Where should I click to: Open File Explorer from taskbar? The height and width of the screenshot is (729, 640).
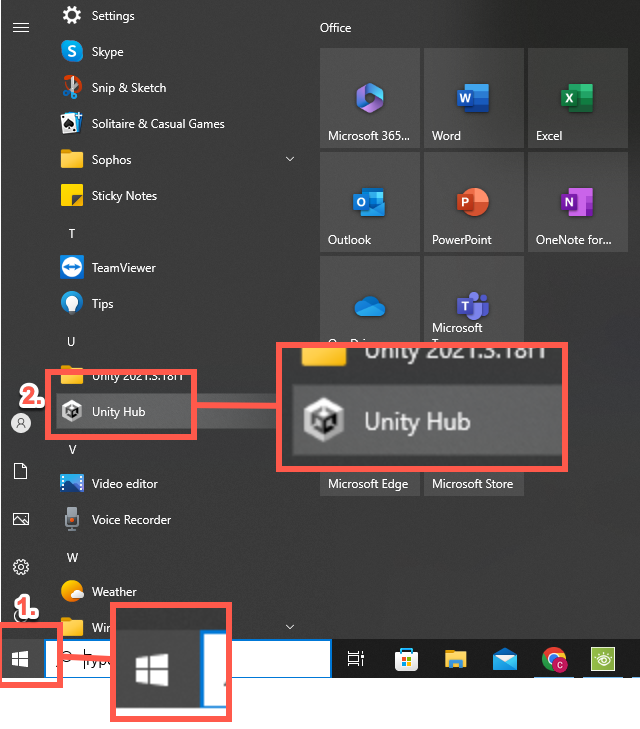coord(455,659)
